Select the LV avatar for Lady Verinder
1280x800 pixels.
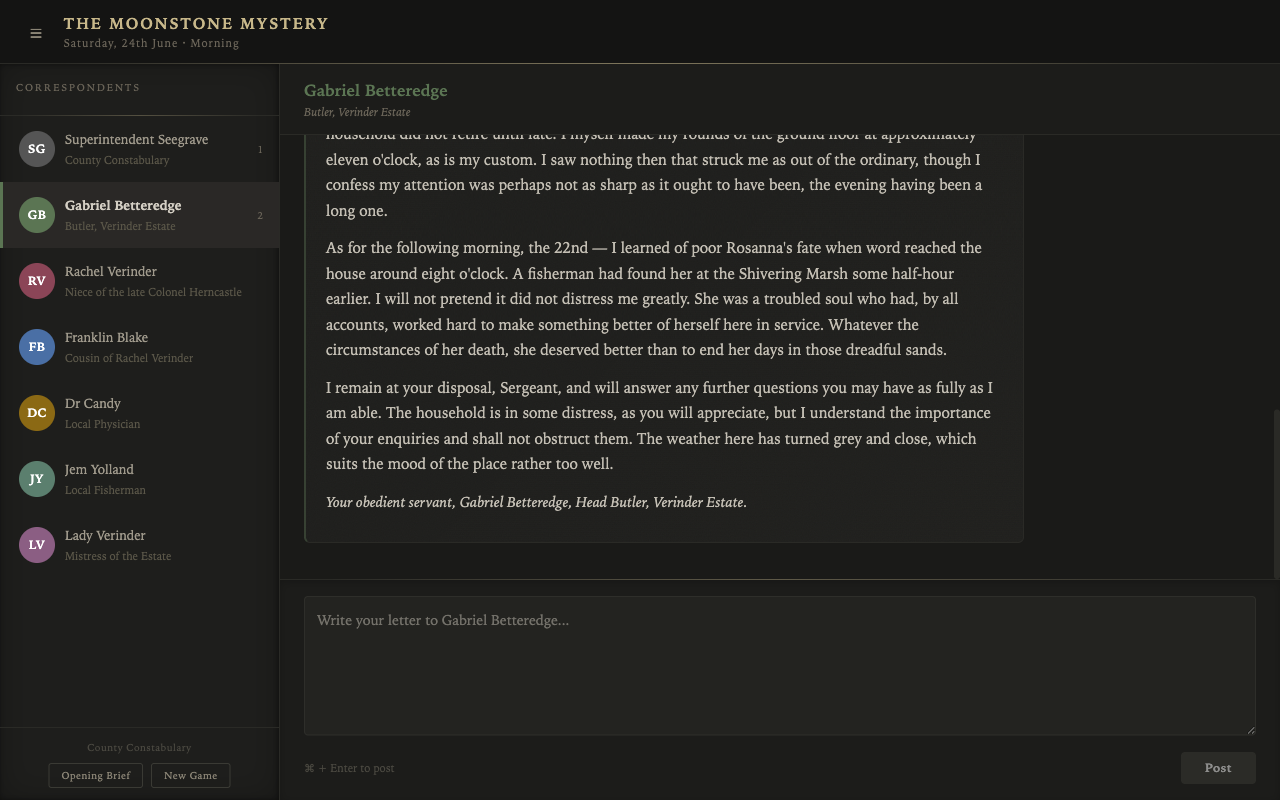[x=36, y=545]
